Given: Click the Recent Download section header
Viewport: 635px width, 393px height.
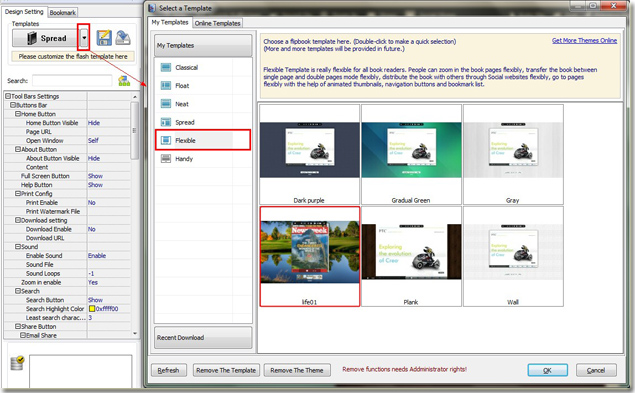Looking at the screenshot, I should pyautogui.click(x=203, y=337).
